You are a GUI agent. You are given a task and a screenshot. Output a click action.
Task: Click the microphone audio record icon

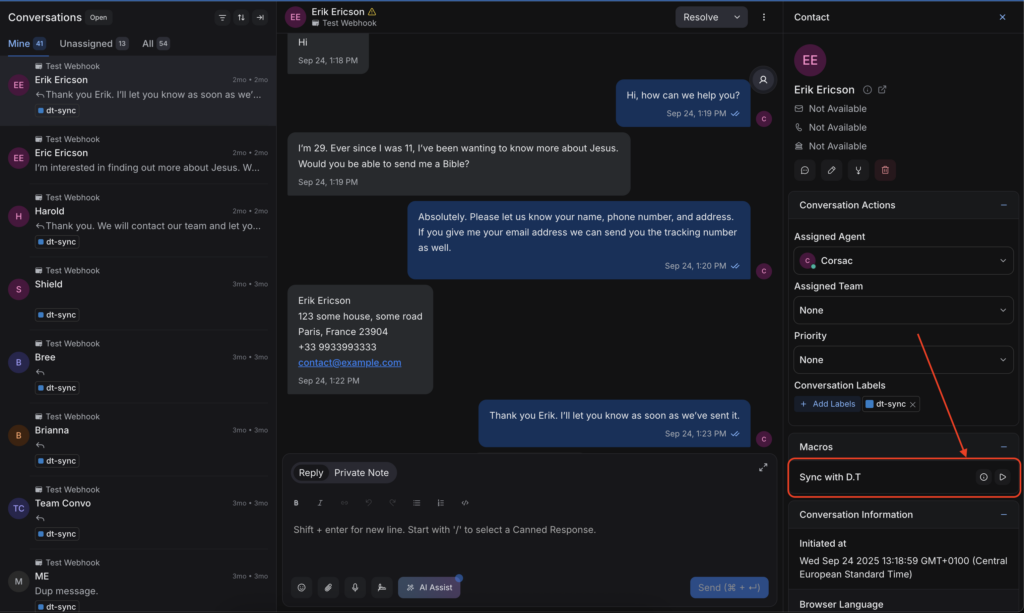354,587
